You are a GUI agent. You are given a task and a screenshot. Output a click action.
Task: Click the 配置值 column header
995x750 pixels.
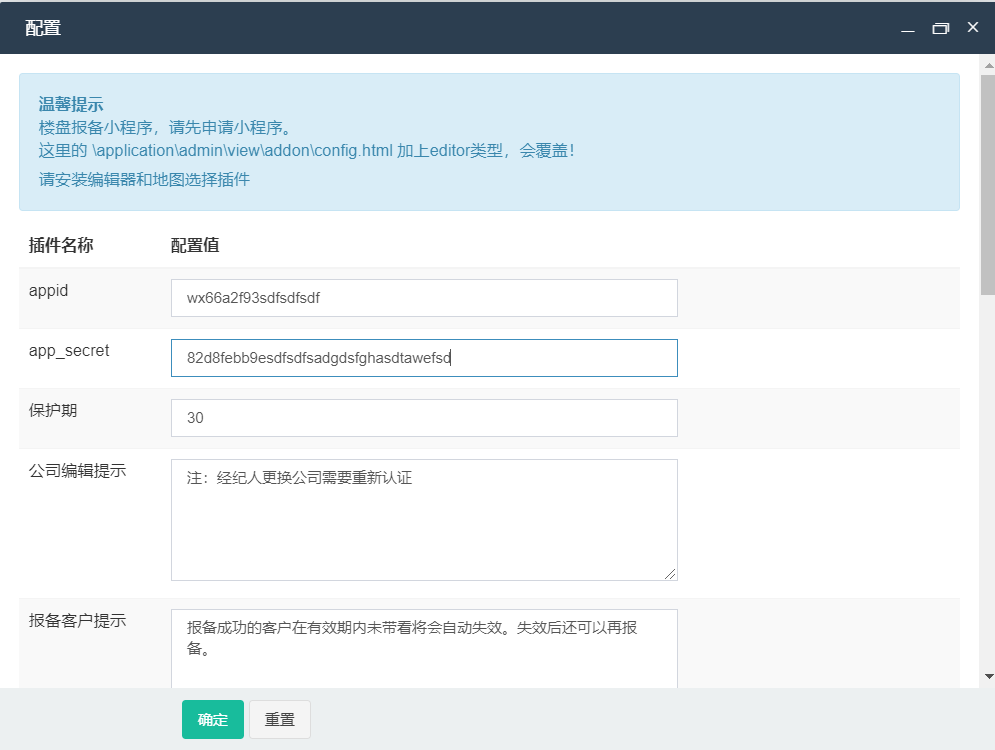pyautogui.click(x=195, y=246)
